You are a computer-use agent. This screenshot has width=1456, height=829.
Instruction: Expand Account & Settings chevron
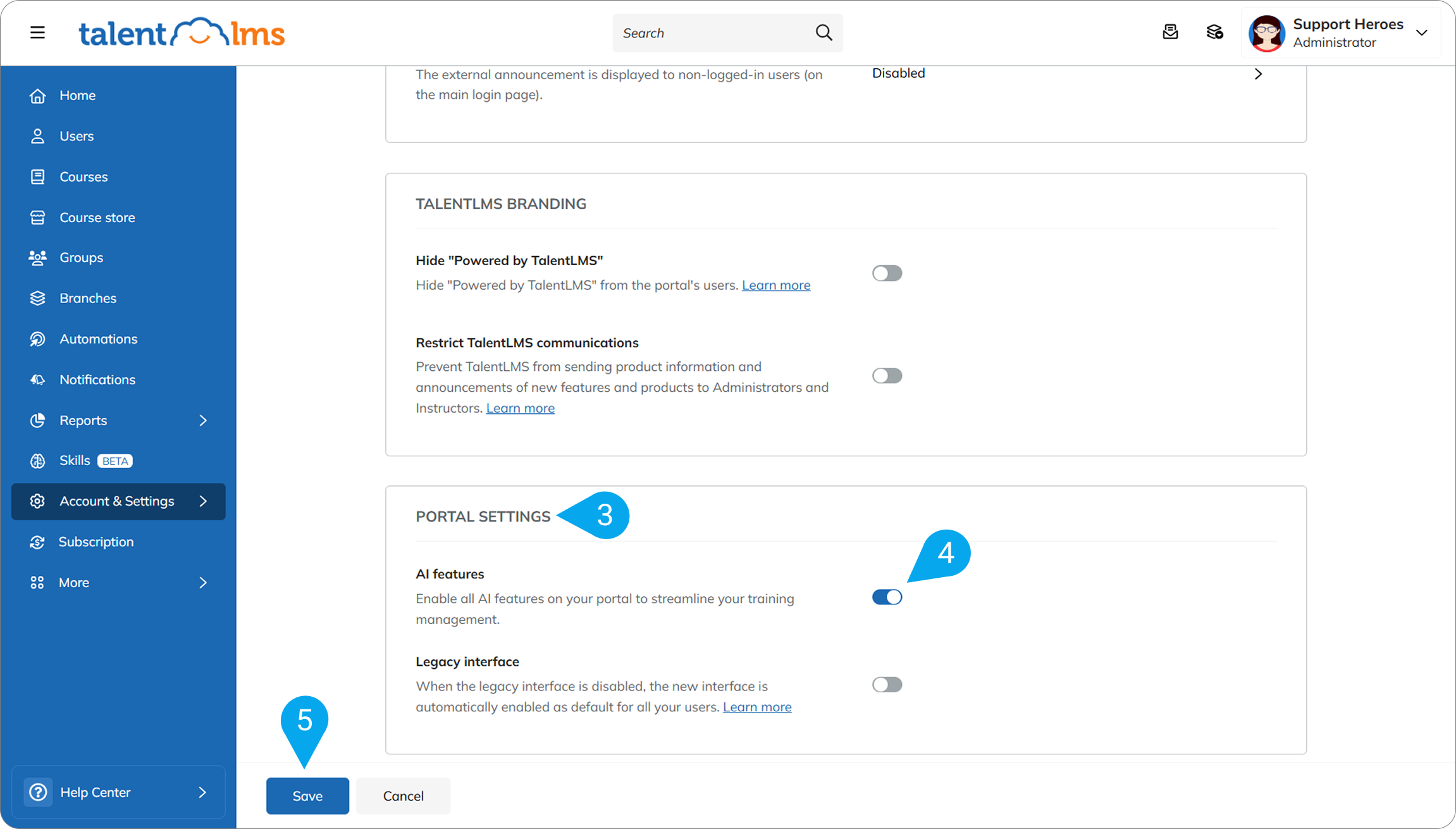pyautogui.click(x=203, y=501)
